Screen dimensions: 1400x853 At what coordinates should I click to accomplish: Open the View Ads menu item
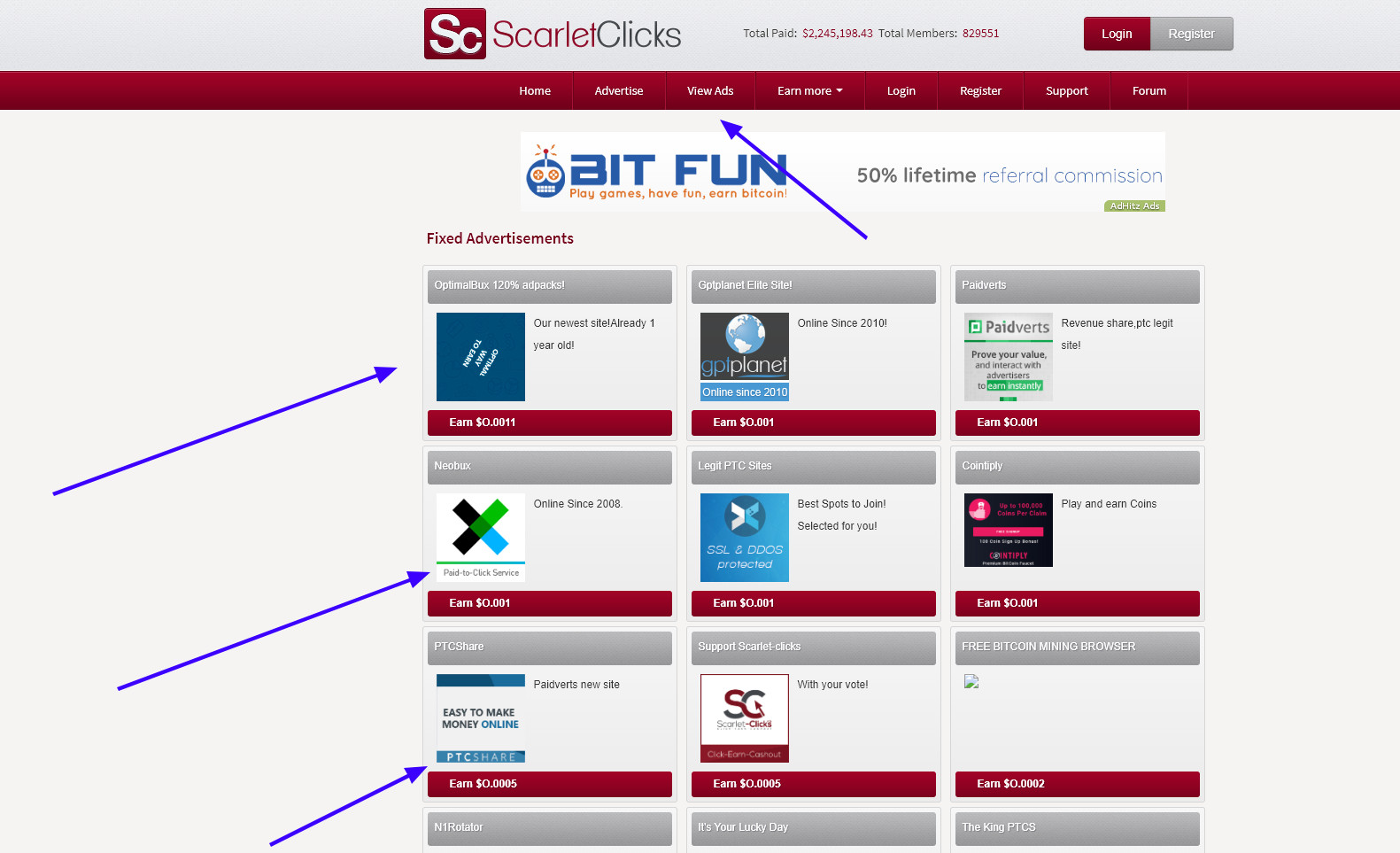pyautogui.click(x=709, y=90)
